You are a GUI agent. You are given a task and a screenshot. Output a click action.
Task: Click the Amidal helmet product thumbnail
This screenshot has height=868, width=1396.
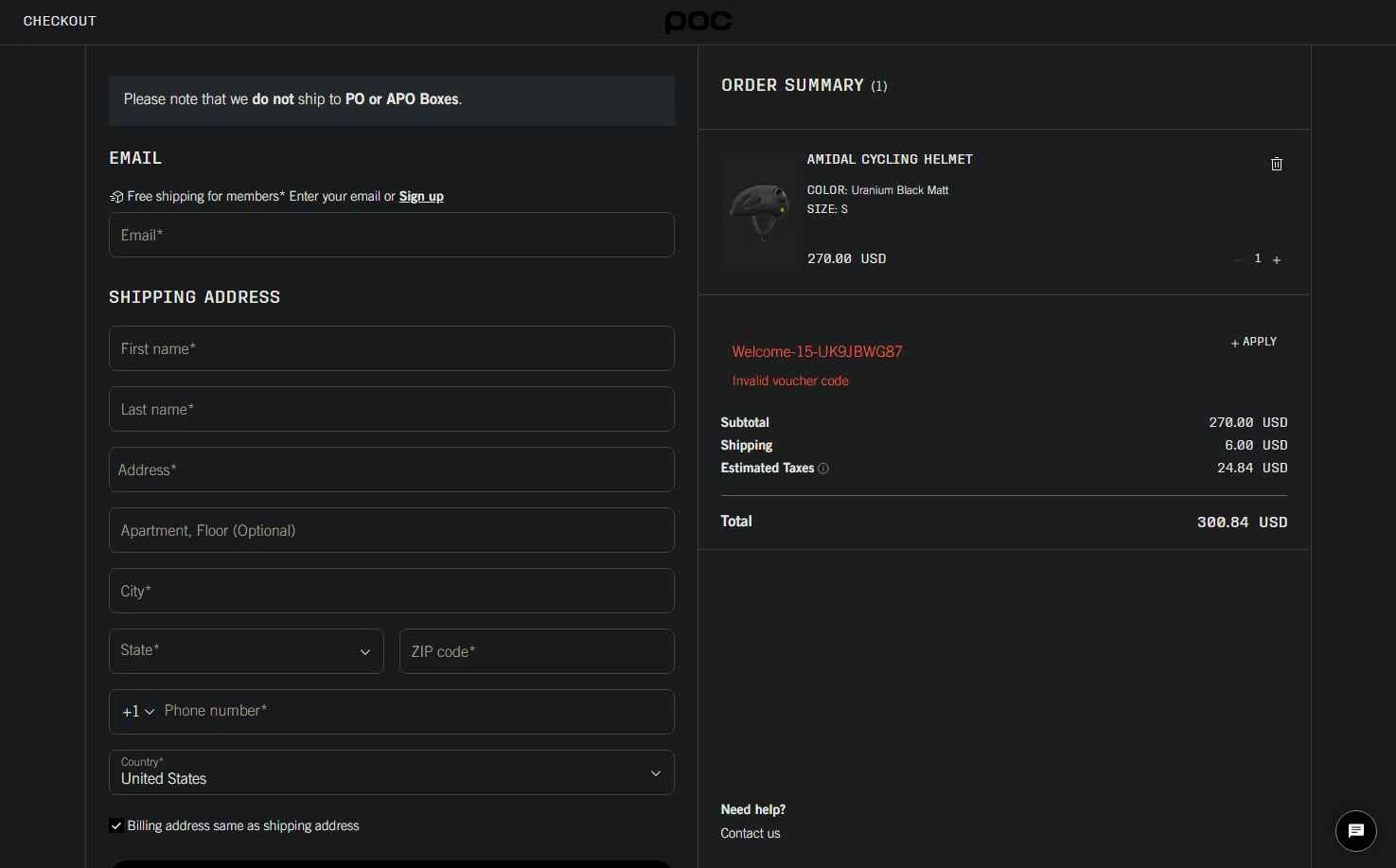(x=761, y=212)
